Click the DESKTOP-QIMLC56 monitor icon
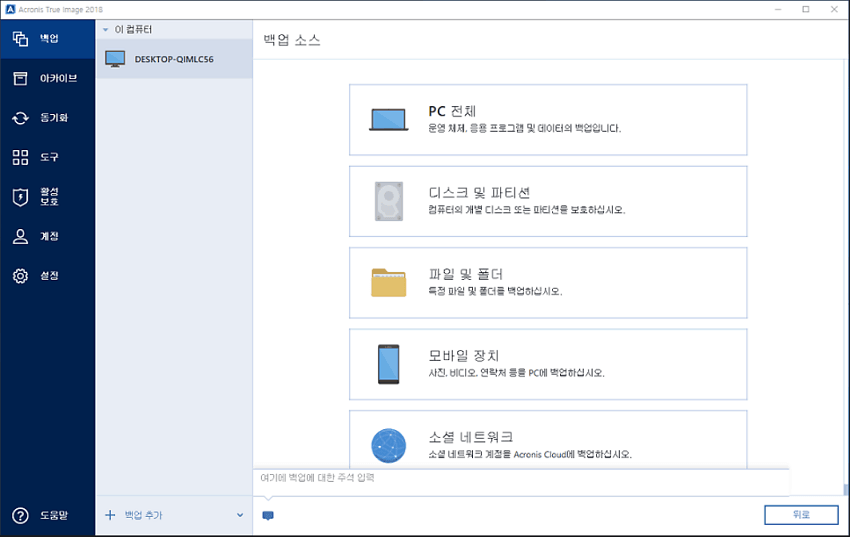 click(x=115, y=59)
